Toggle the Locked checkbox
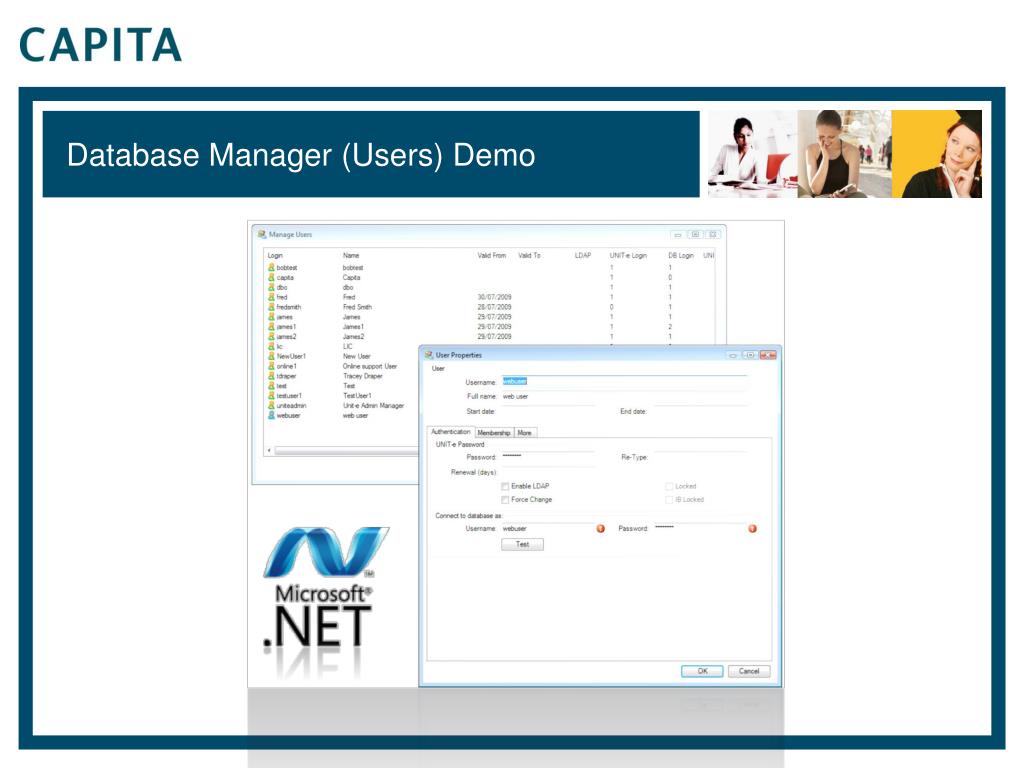The height and width of the screenshot is (768, 1024). coord(669,486)
